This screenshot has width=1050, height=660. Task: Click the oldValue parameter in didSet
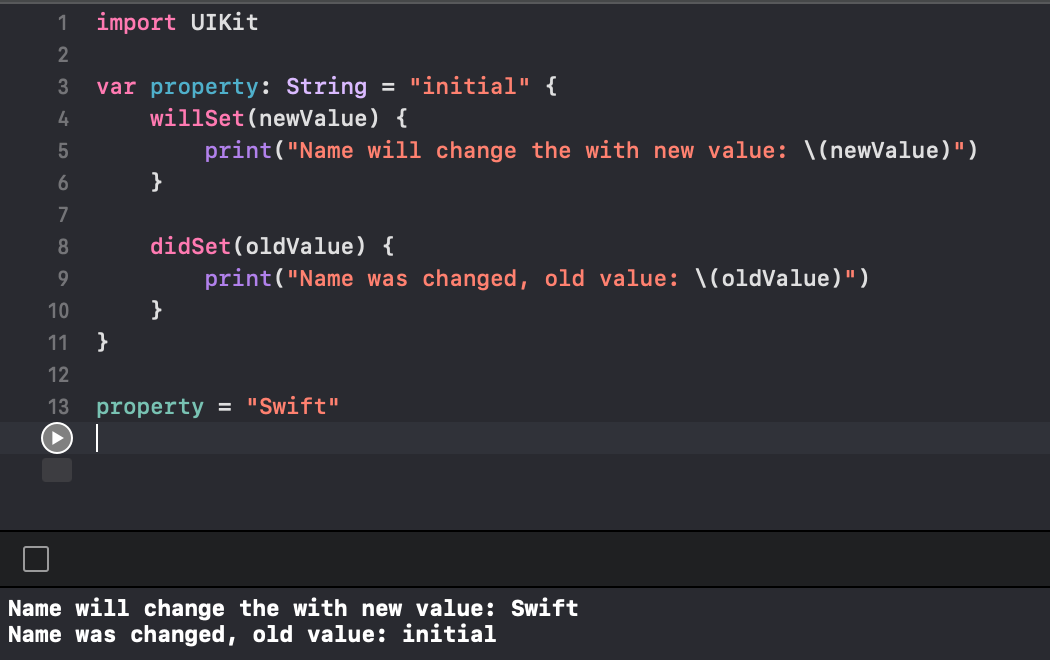[x=299, y=246]
